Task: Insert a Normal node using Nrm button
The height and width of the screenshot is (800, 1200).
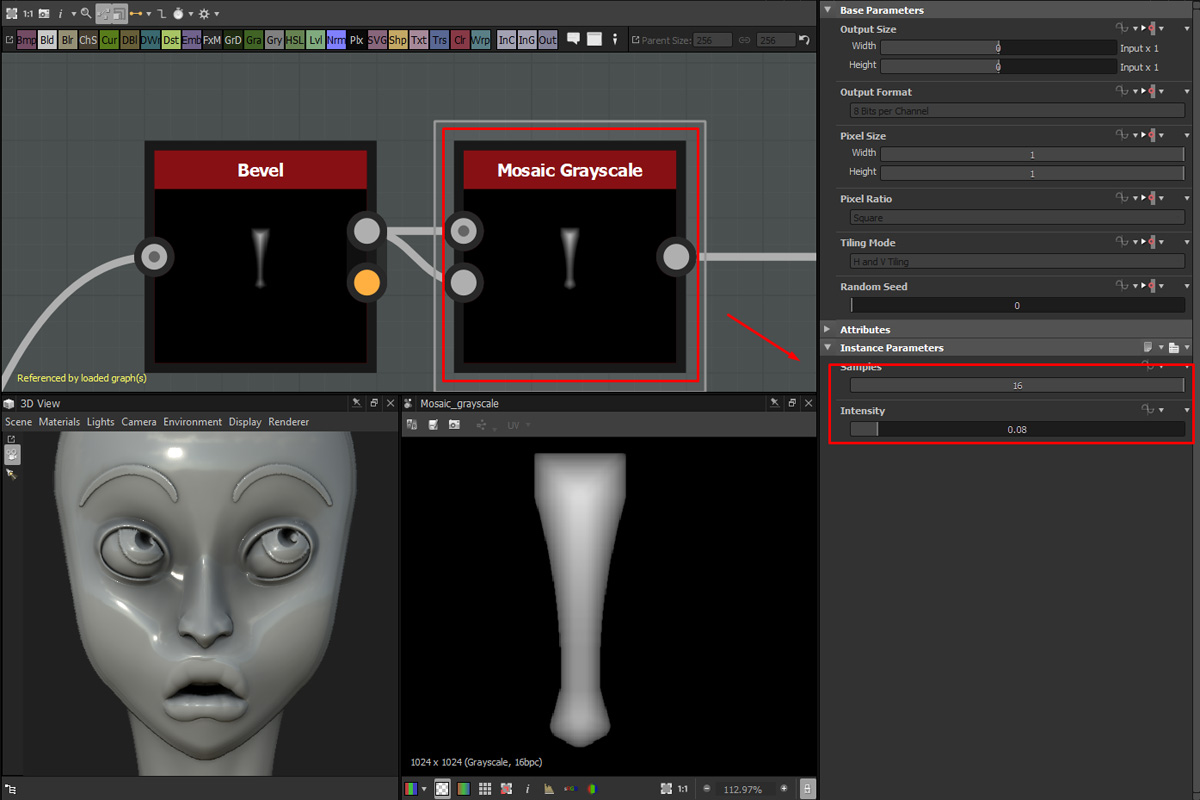Action: (337, 40)
